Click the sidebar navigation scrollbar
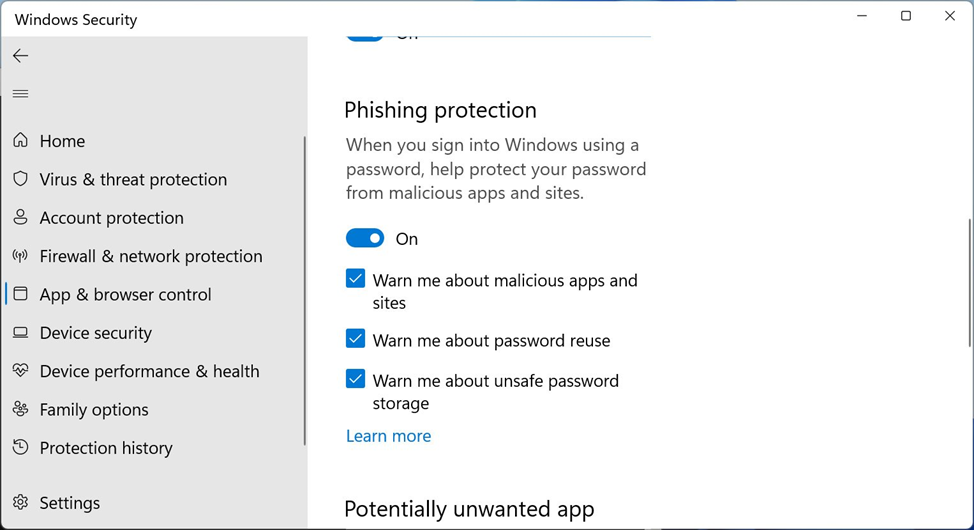The image size is (974, 530). pyautogui.click(x=304, y=291)
